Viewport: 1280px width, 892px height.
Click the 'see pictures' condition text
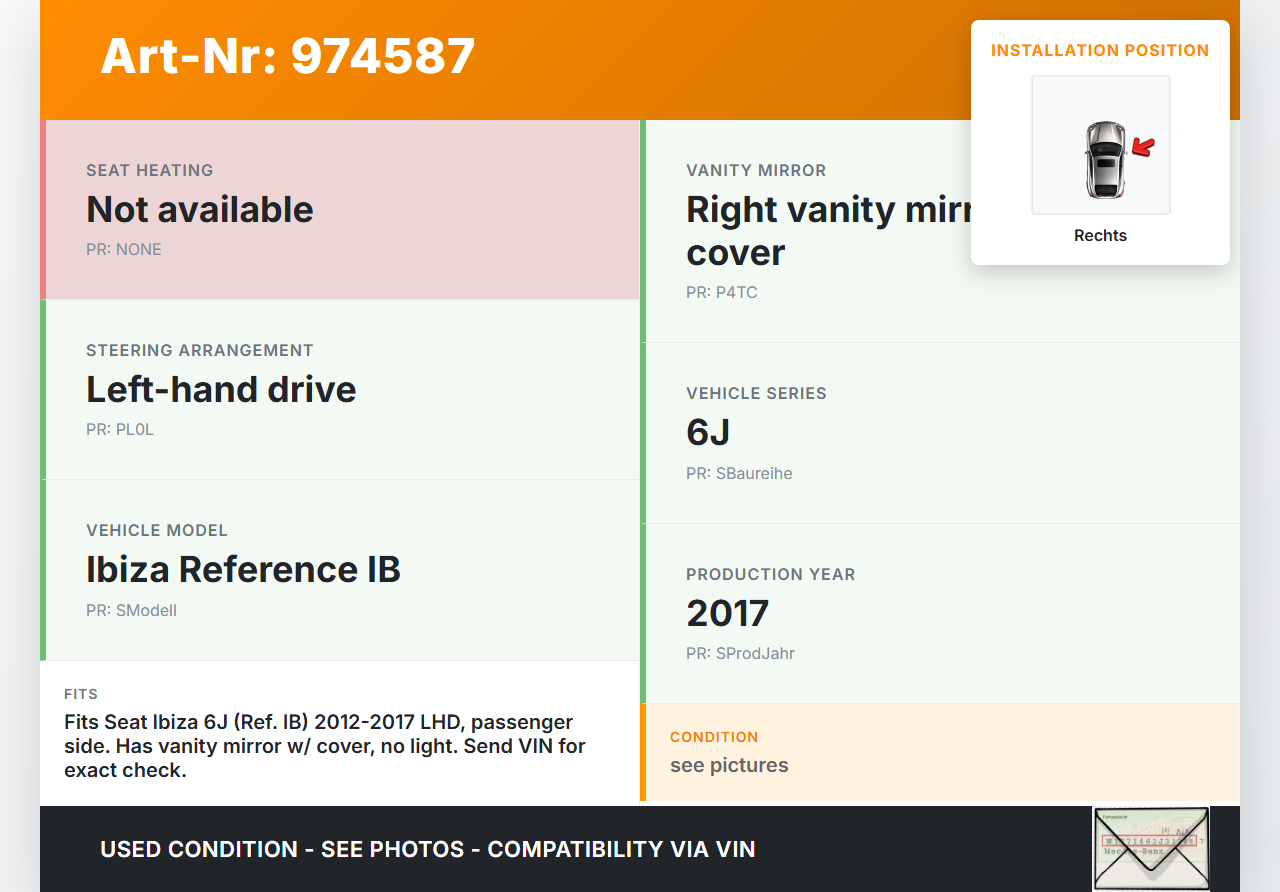729,765
